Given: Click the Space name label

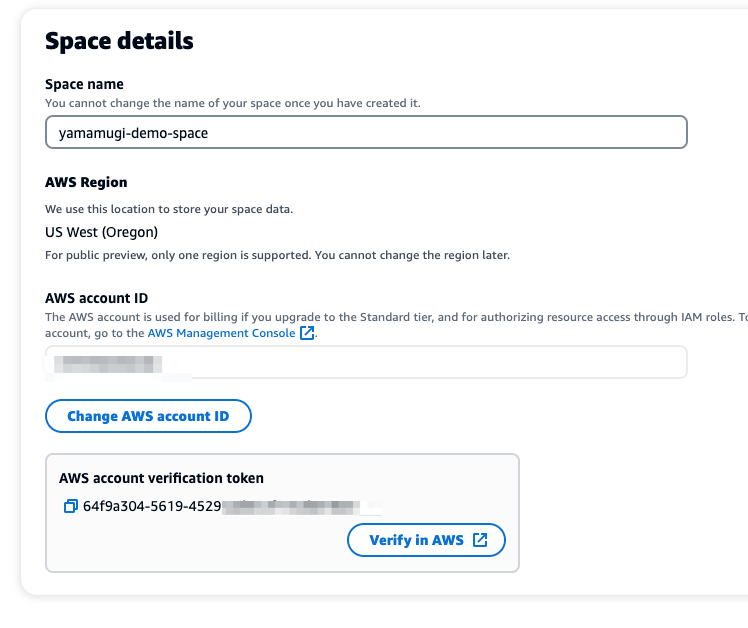Looking at the screenshot, I should (84, 84).
